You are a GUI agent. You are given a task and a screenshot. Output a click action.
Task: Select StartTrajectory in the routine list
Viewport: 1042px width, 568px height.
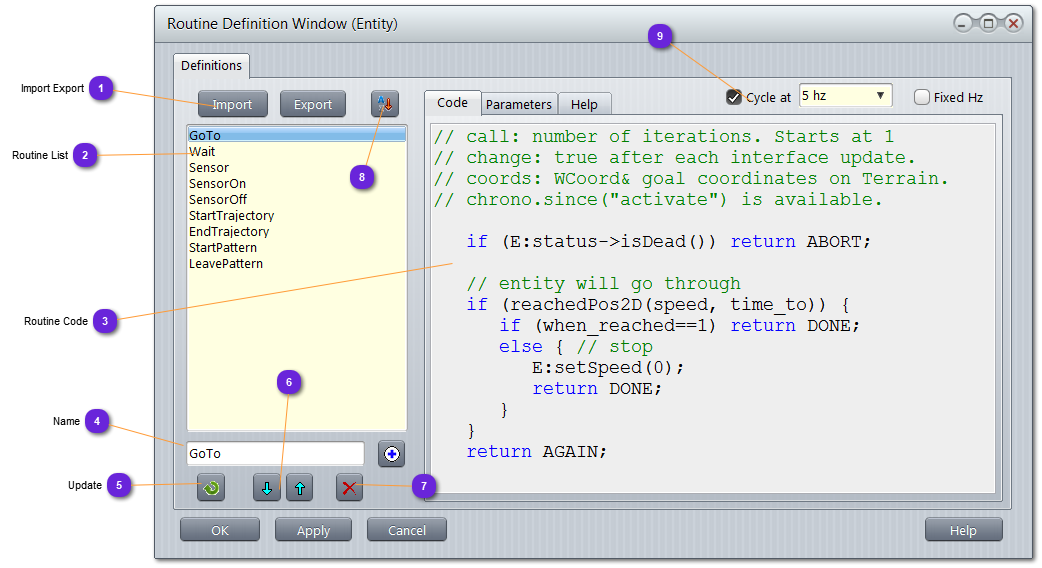pyautogui.click(x=231, y=216)
